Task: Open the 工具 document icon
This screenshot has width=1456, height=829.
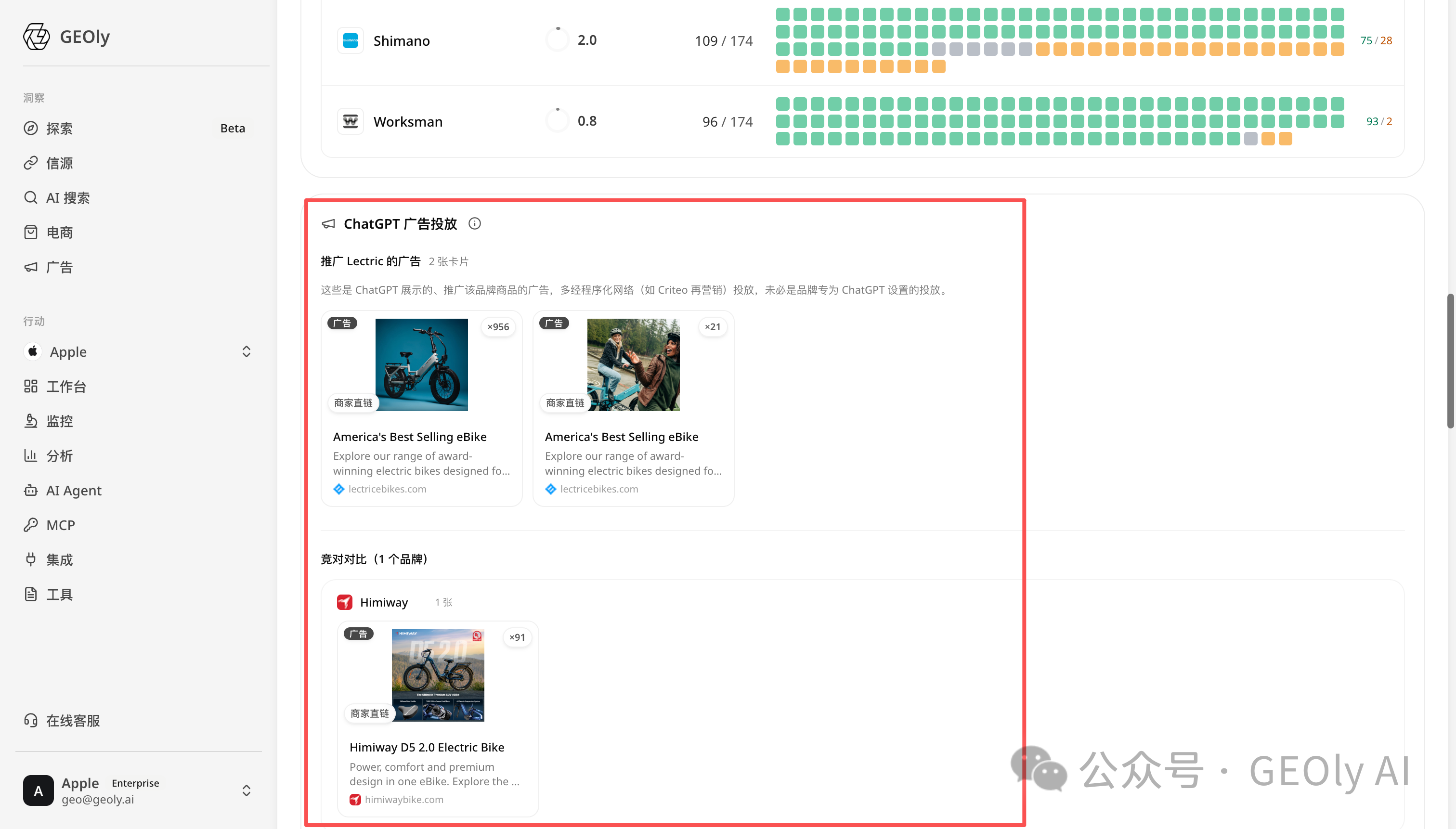Action: [x=31, y=595]
